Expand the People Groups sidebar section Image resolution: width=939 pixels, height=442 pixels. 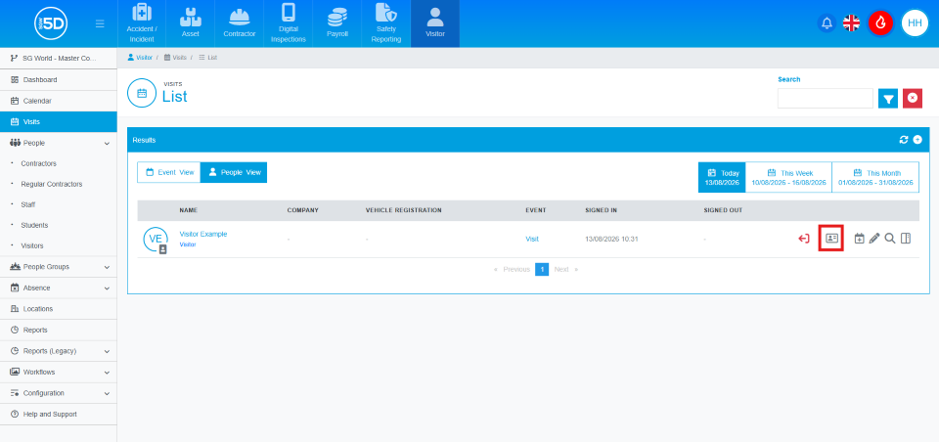coord(58,267)
